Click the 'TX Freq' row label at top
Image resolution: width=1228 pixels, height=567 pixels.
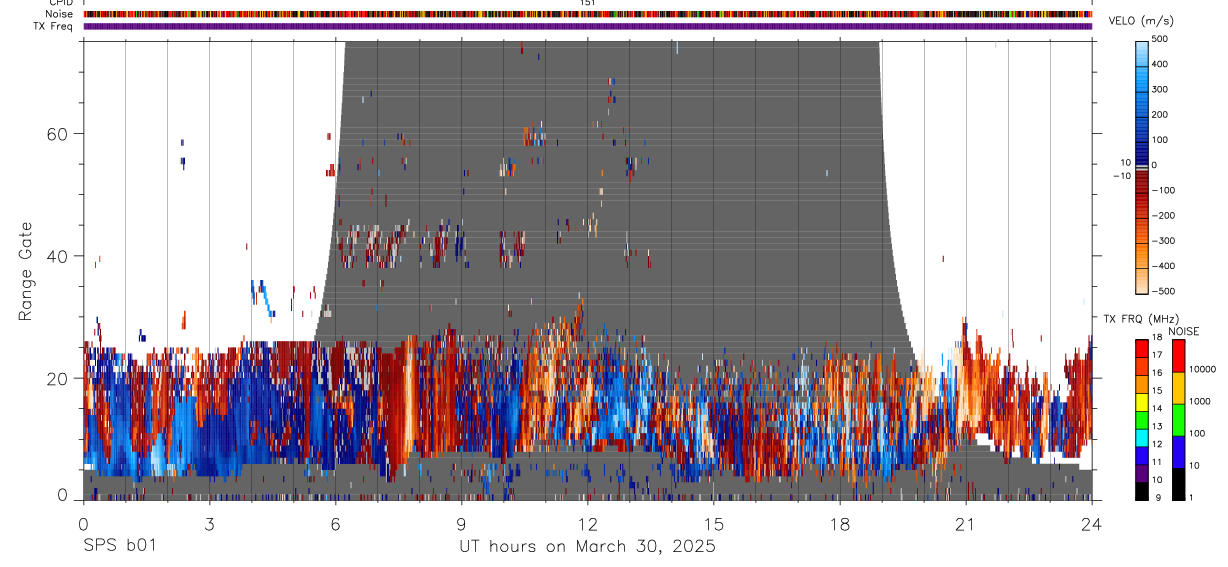click(55, 26)
